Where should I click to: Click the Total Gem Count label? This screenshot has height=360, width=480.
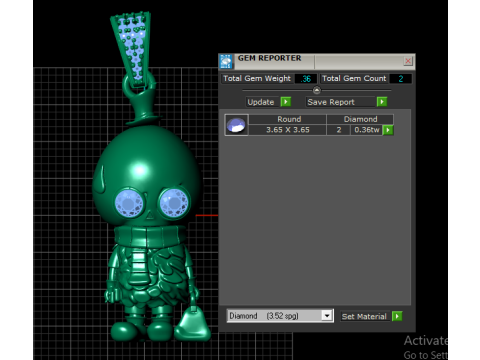coord(354,79)
